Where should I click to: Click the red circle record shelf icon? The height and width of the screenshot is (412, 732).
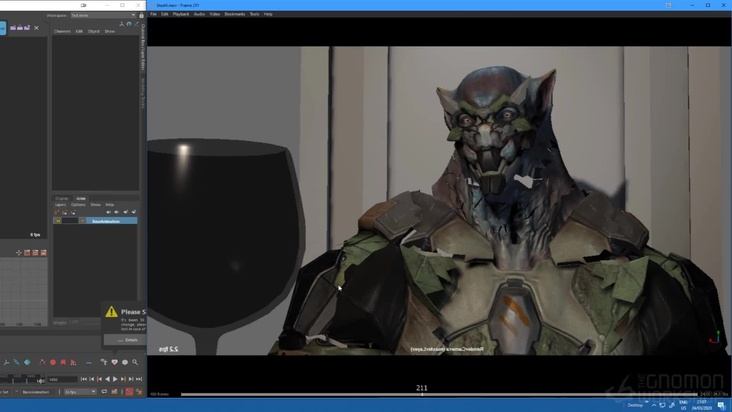coord(53,362)
